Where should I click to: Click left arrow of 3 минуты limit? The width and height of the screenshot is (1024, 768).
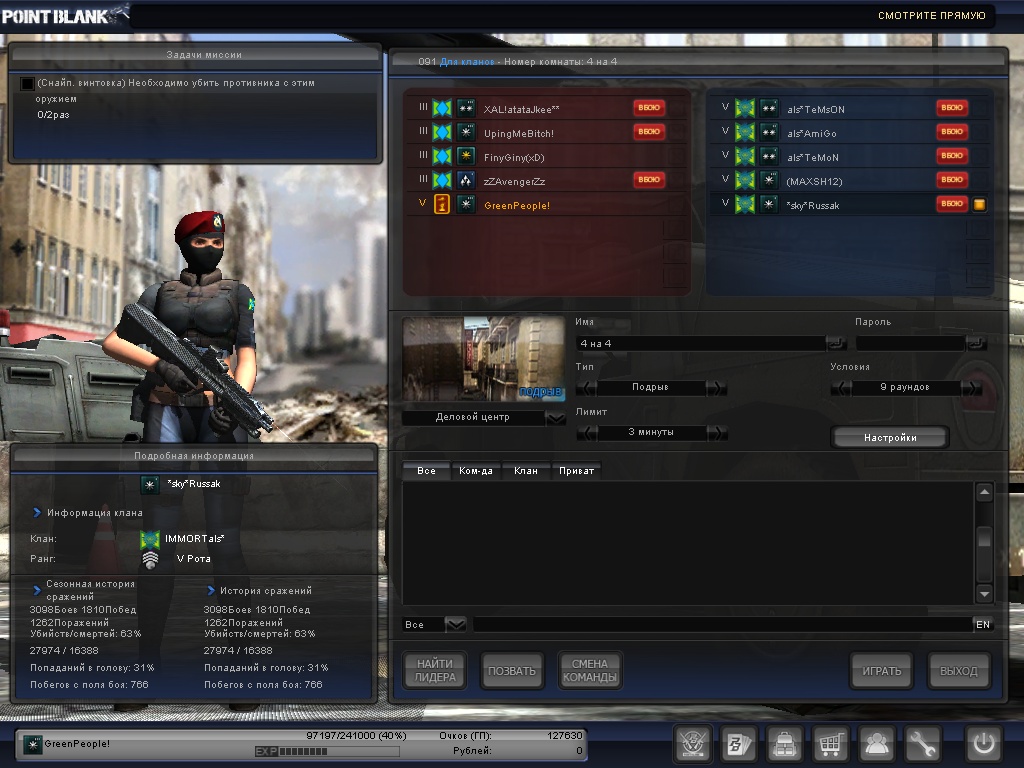(587, 433)
